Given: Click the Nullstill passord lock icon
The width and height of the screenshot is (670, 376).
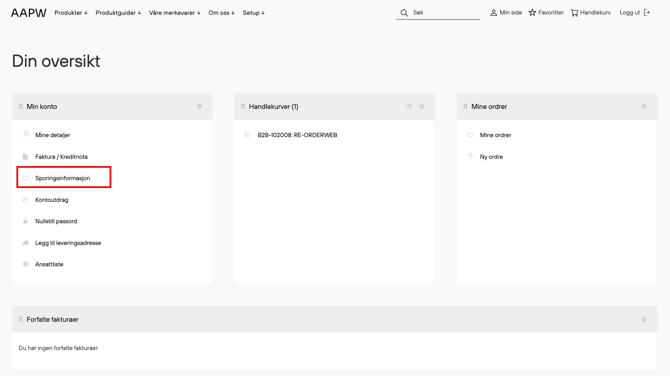Looking at the screenshot, I should tap(25, 221).
